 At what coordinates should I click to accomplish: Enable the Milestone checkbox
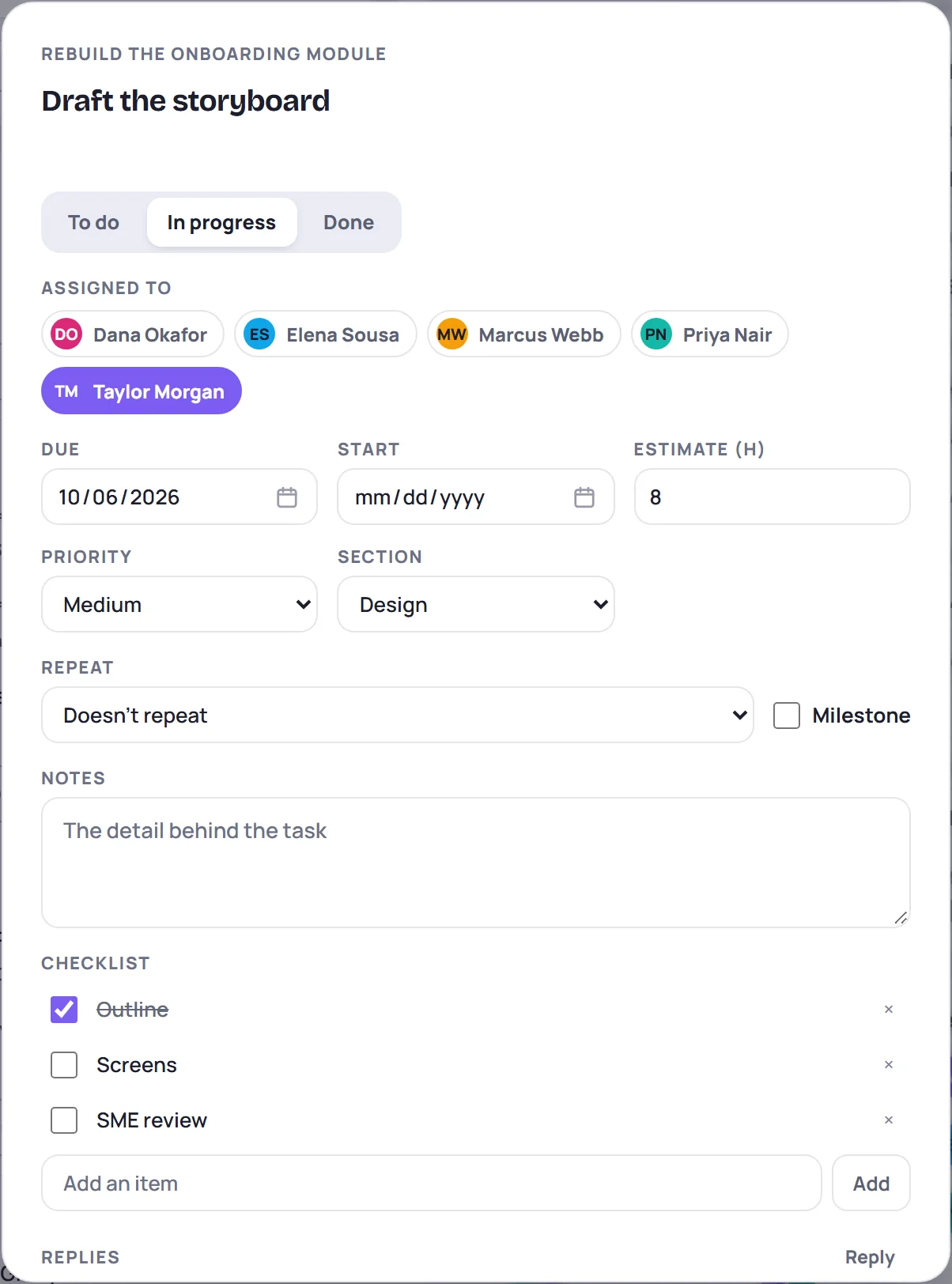click(x=787, y=716)
